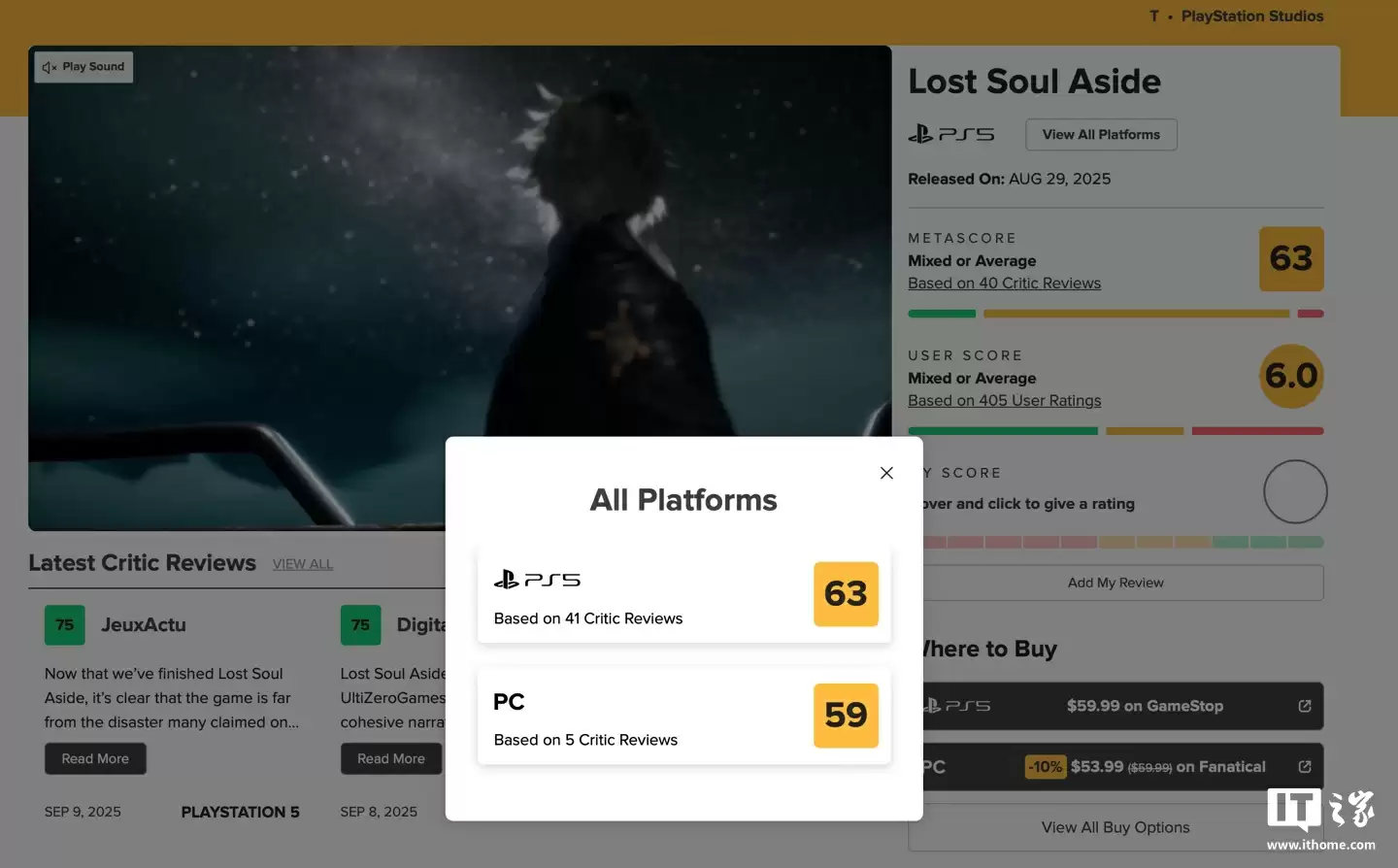Click the PC score badge 59
This screenshot has height=868, width=1398.
(x=845, y=716)
